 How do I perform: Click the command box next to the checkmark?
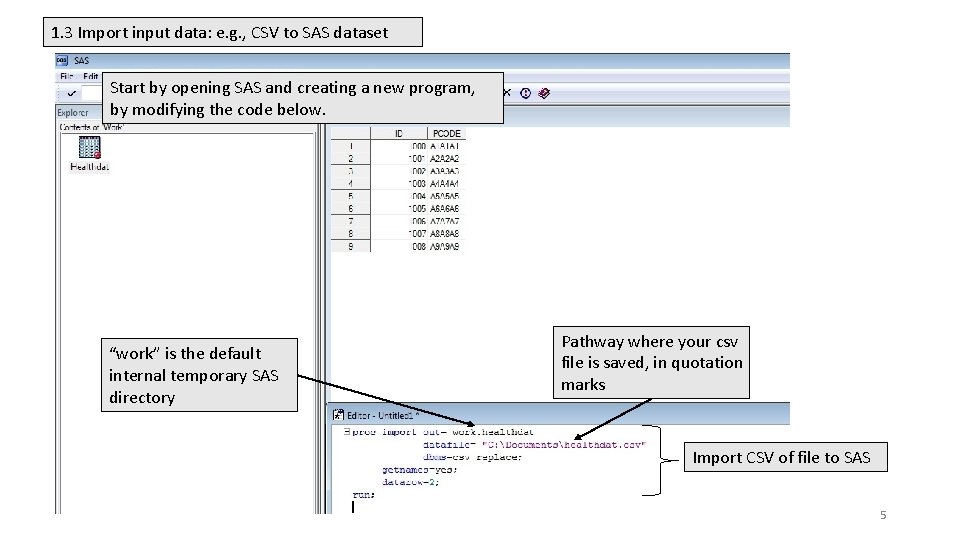pos(92,94)
